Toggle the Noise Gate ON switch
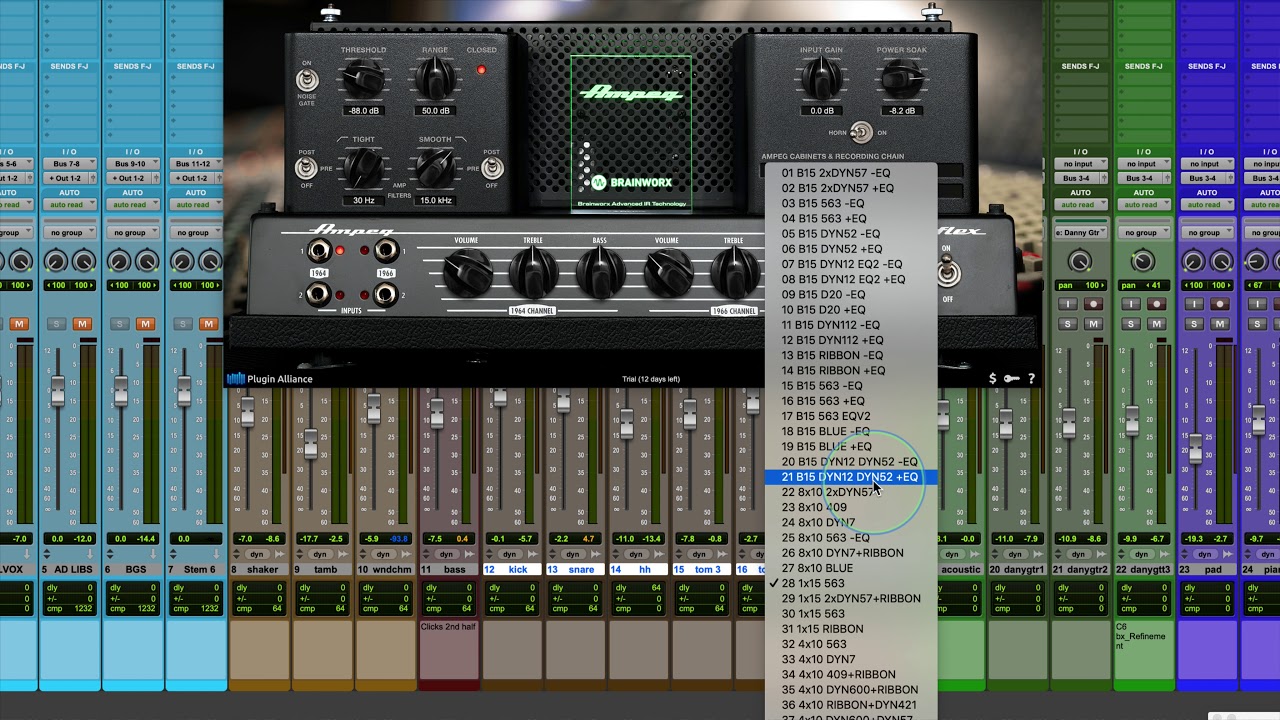 pyautogui.click(x=307, y=79)
